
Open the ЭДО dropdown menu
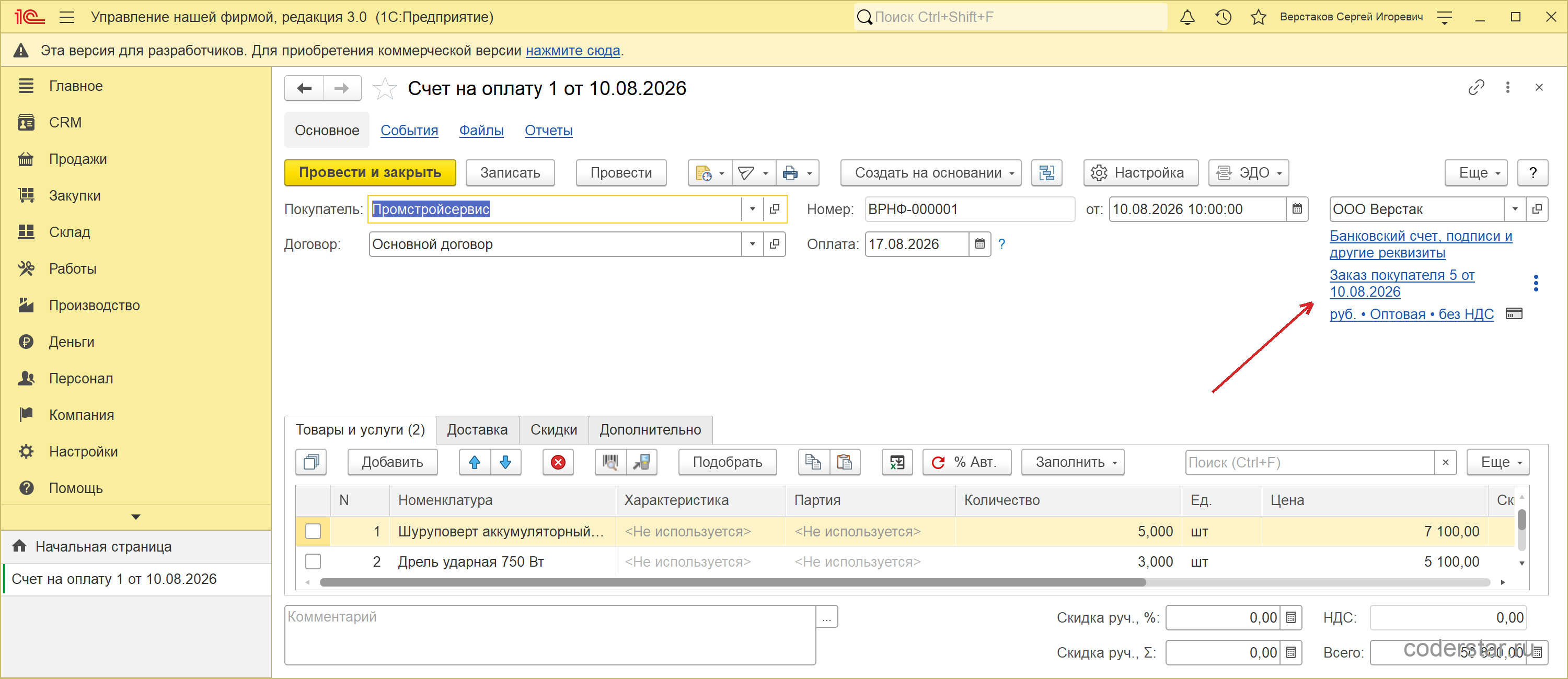click(1249, 173)
